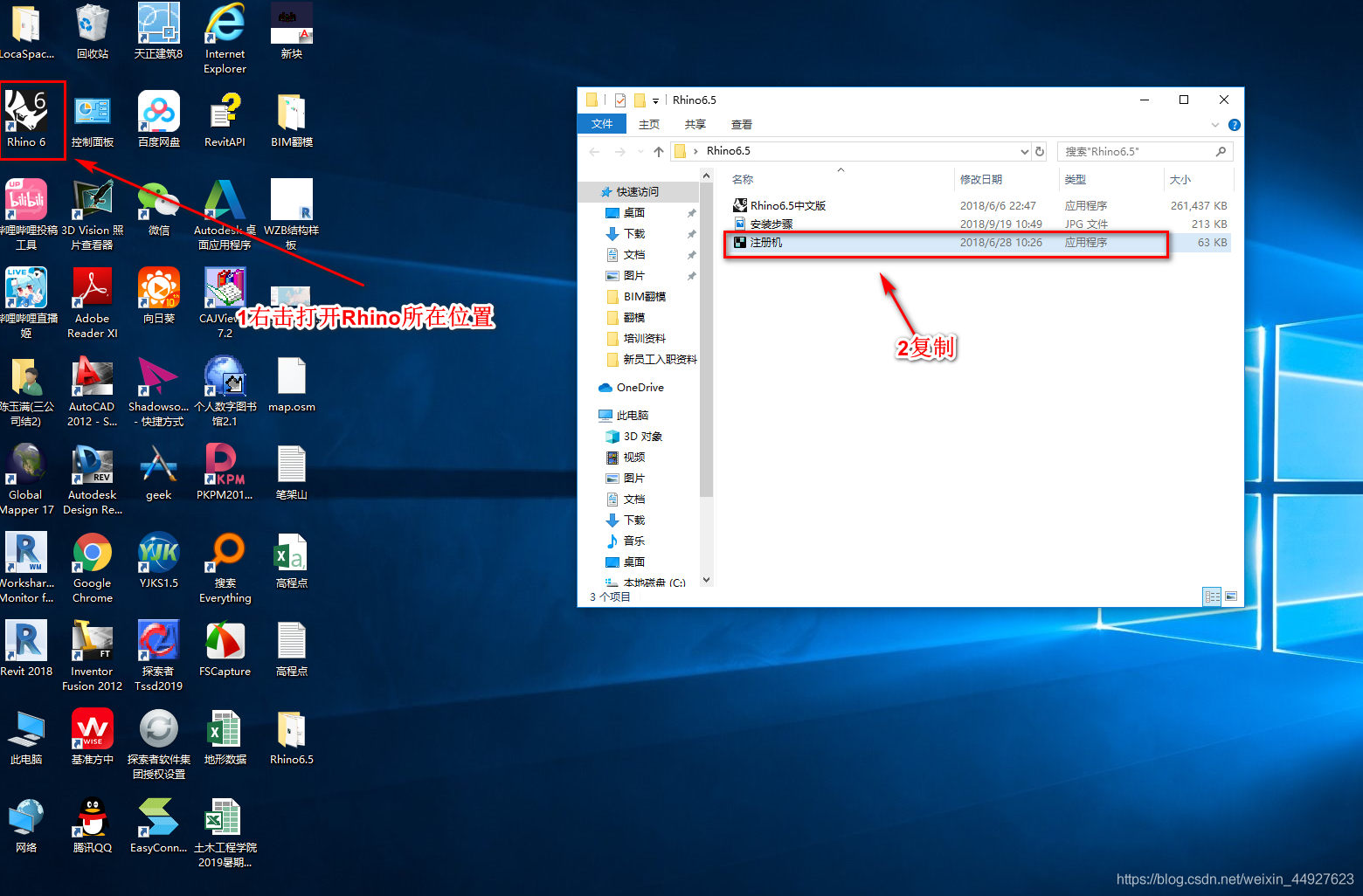
Task: Open the Quick Access Toolbar customize dropdown
Action: tap(655, 101)
